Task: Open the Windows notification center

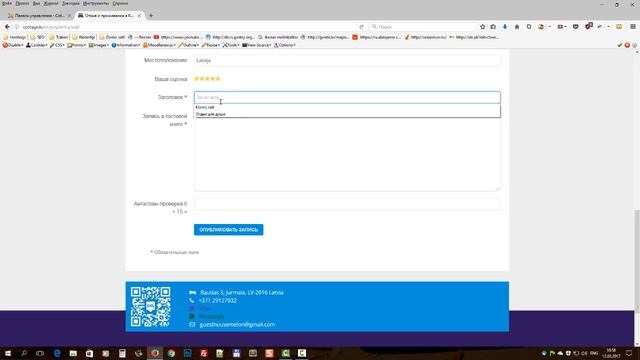Action: pos(629,353)
